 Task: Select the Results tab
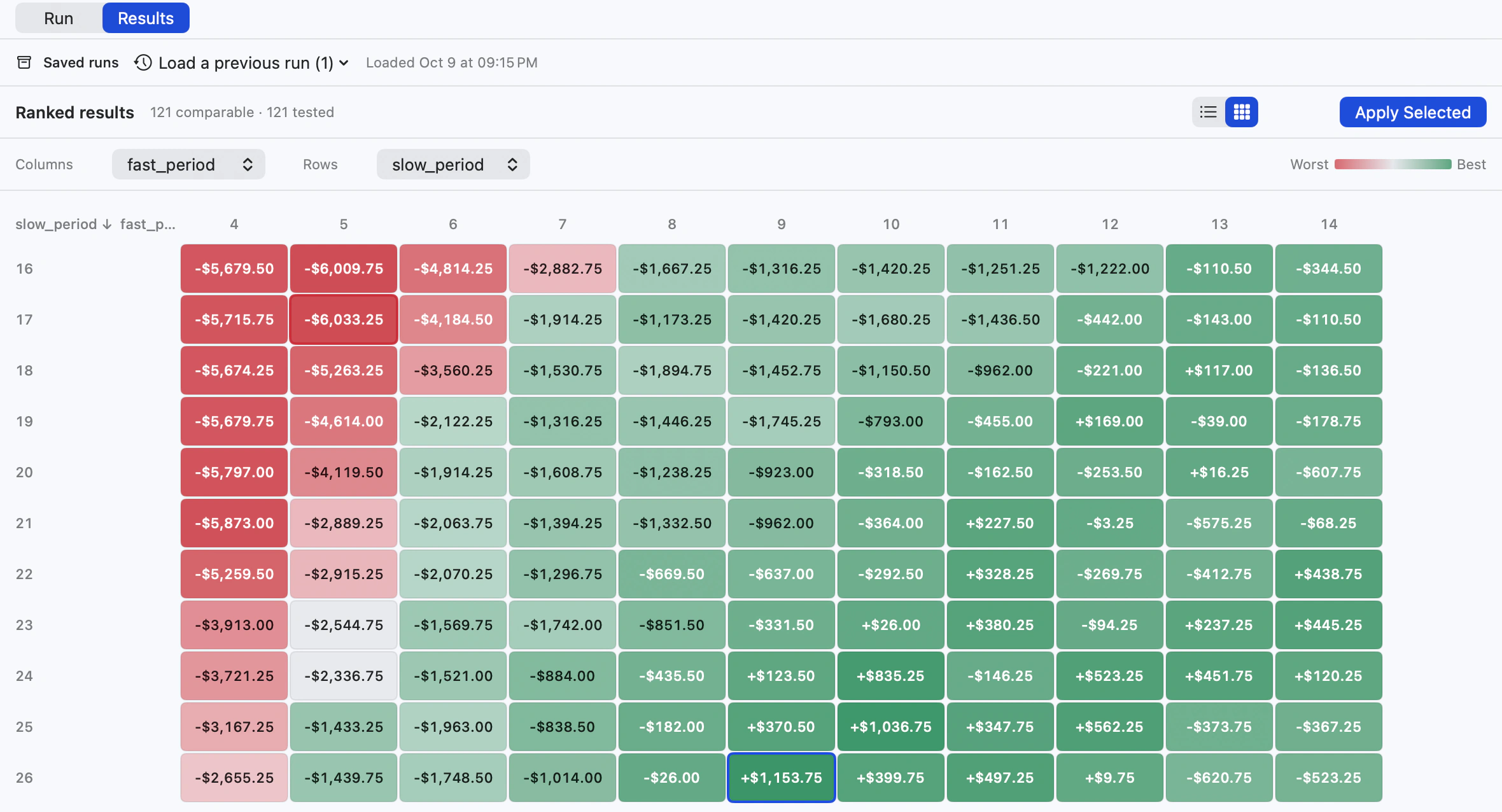click(146, 18)
